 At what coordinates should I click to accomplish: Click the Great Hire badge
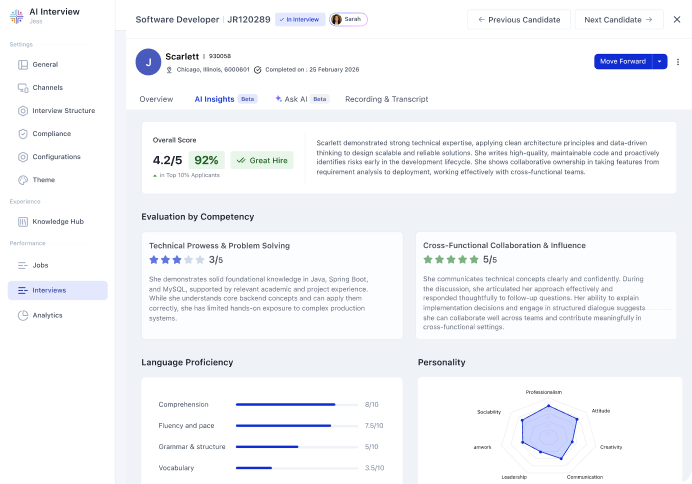pyautogui.click(x=262, y=160)
